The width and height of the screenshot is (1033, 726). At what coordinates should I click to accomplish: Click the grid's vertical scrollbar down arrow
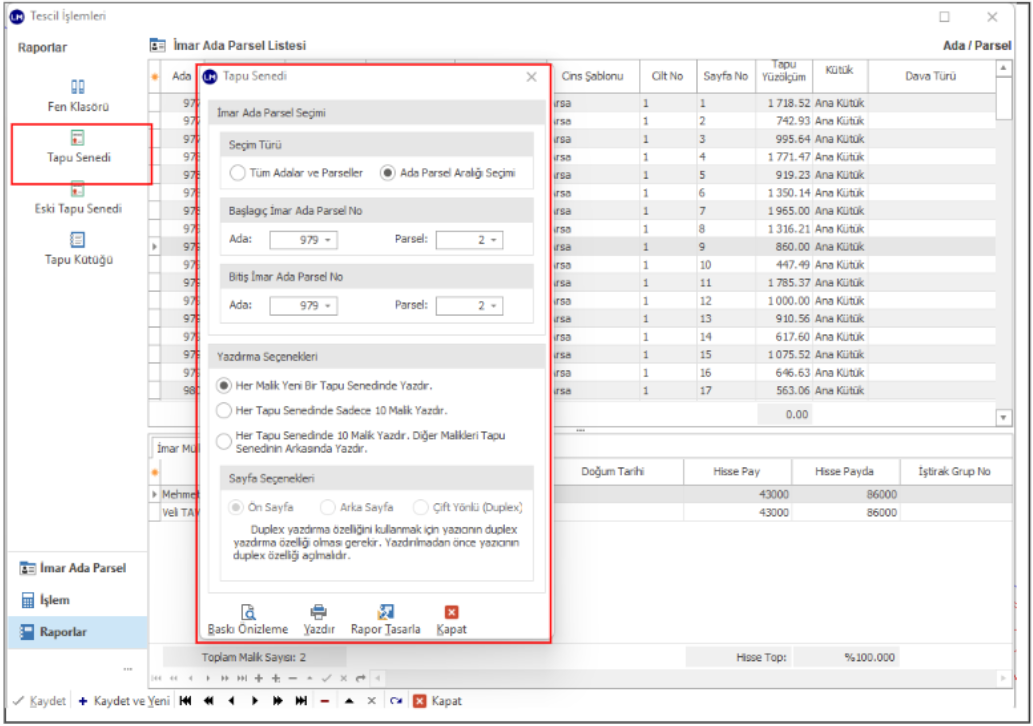point(1004,416)
